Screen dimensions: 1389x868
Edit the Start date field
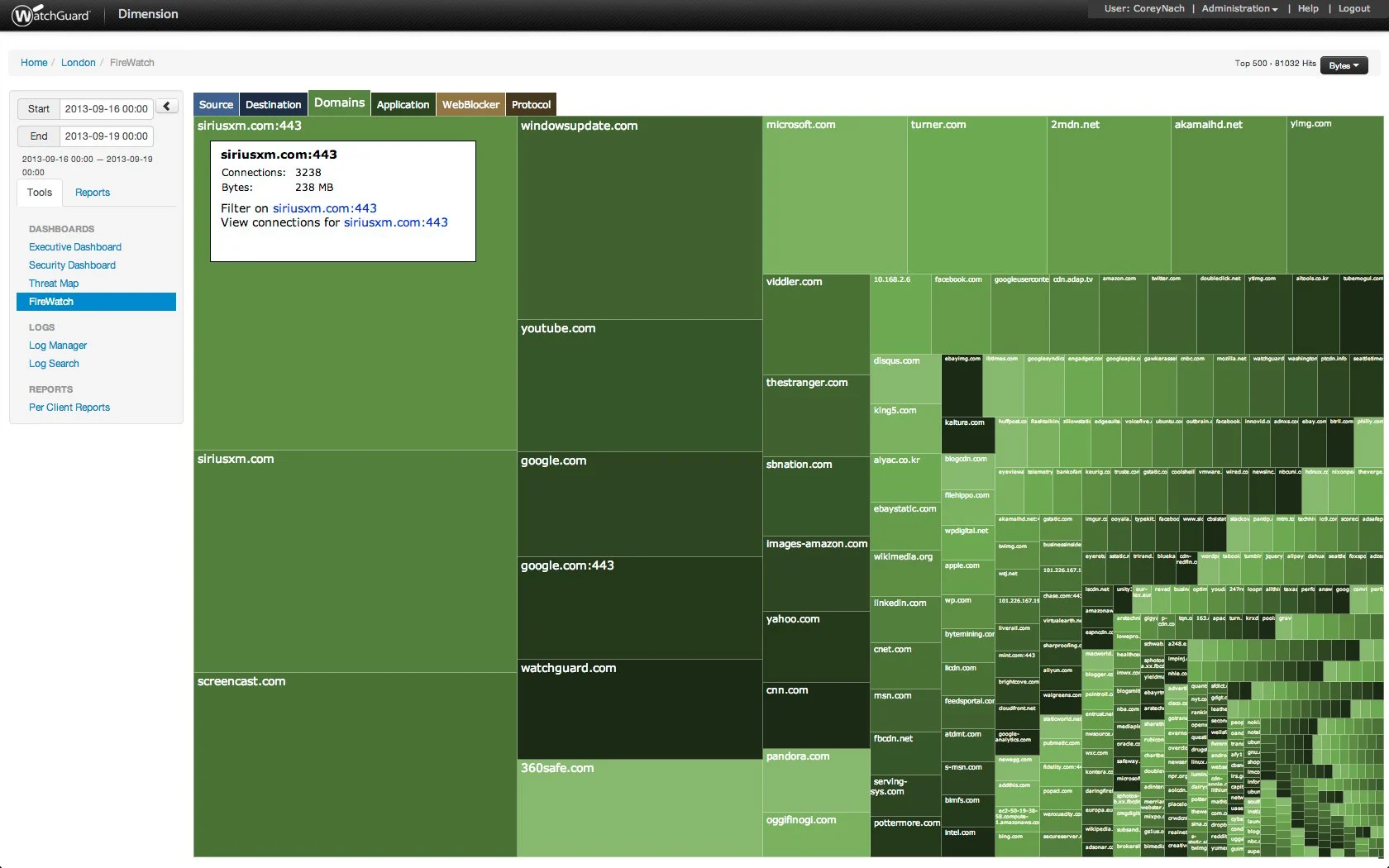coord(106,109)
